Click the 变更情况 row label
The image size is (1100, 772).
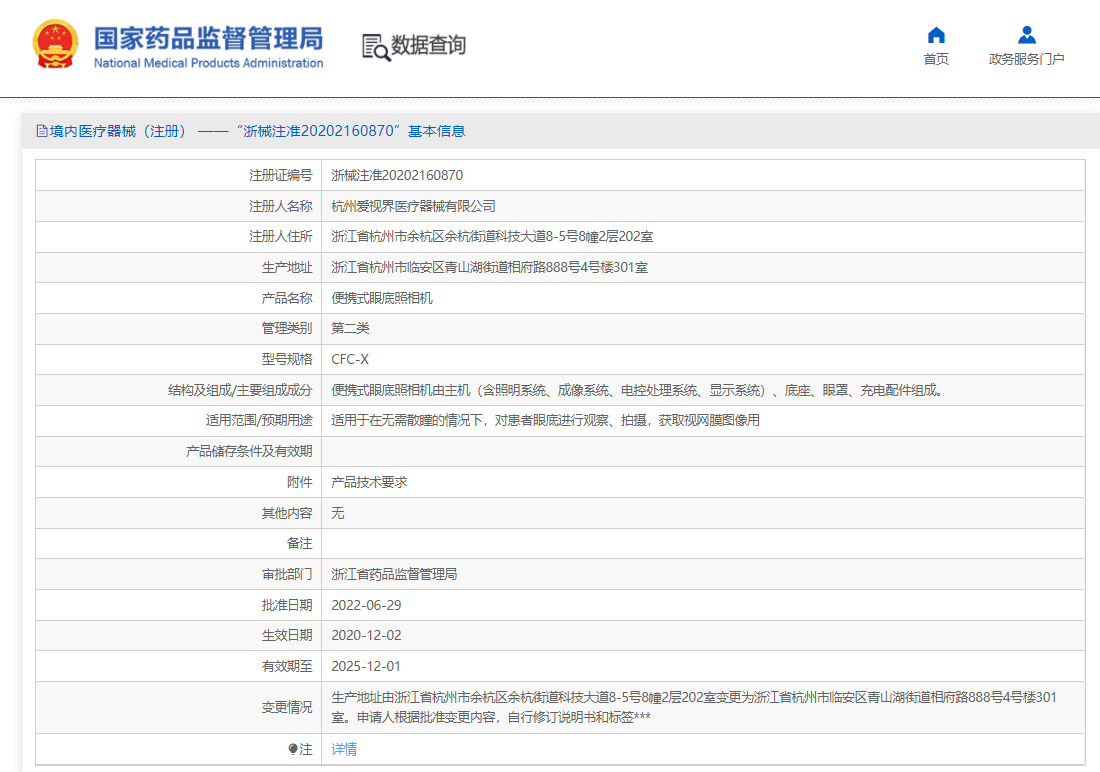tap(287, 707)
